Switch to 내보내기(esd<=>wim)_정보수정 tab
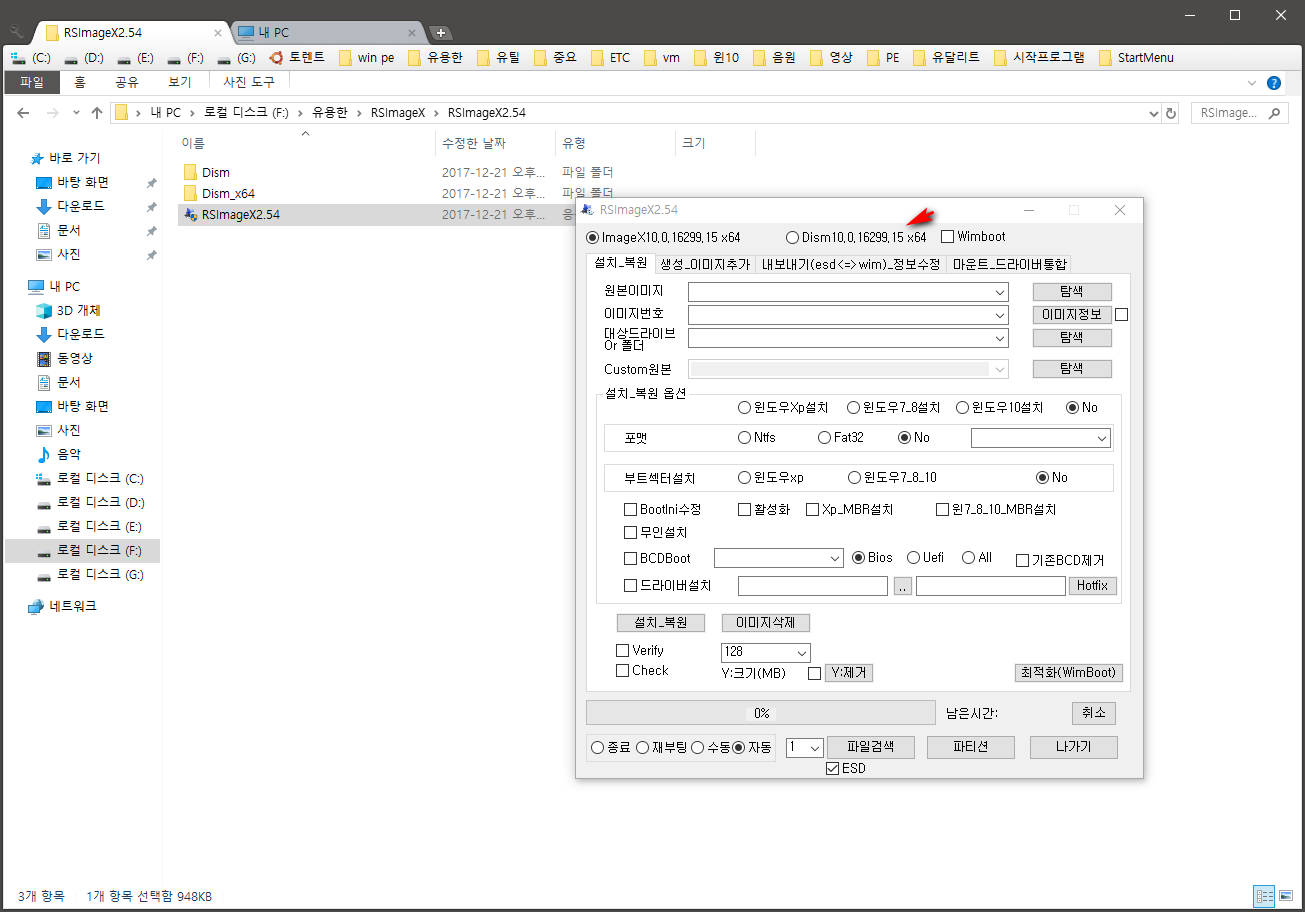1305x912 pixels. pyautogui.click(x=850, y=264)
